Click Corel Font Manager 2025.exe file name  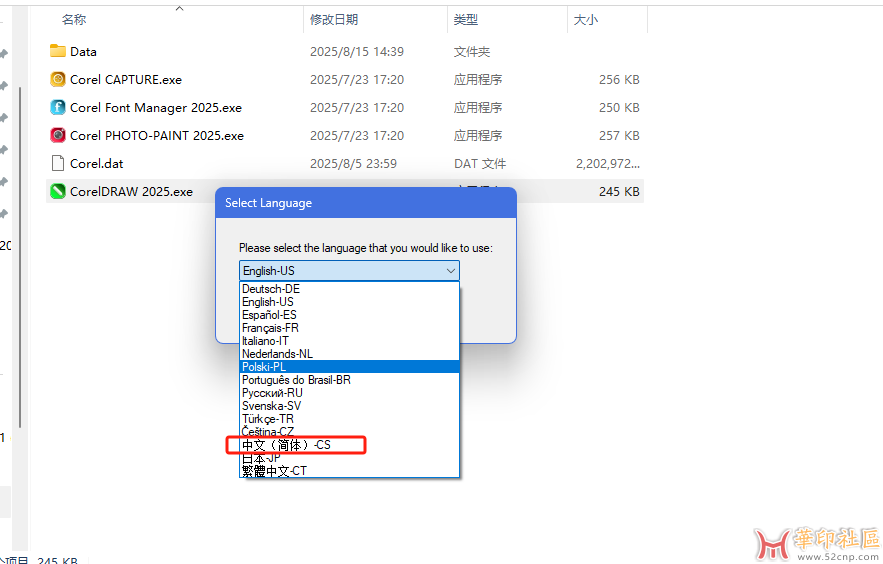[156, 108]
